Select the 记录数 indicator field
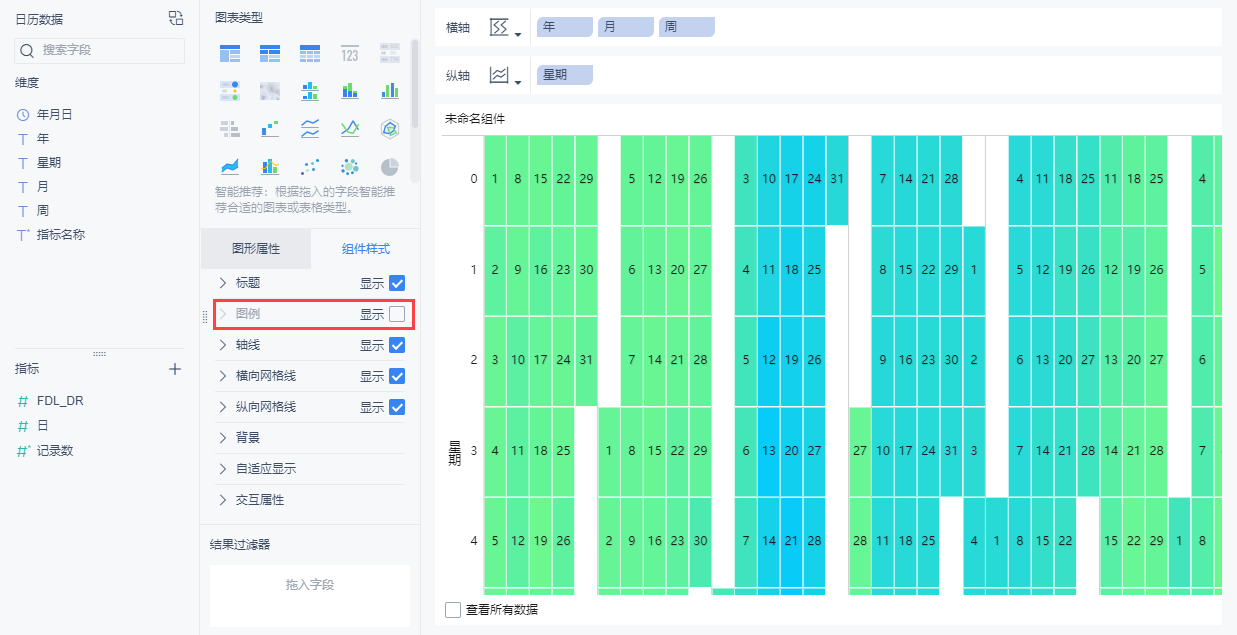1237x635 pixels. [55, 451]
